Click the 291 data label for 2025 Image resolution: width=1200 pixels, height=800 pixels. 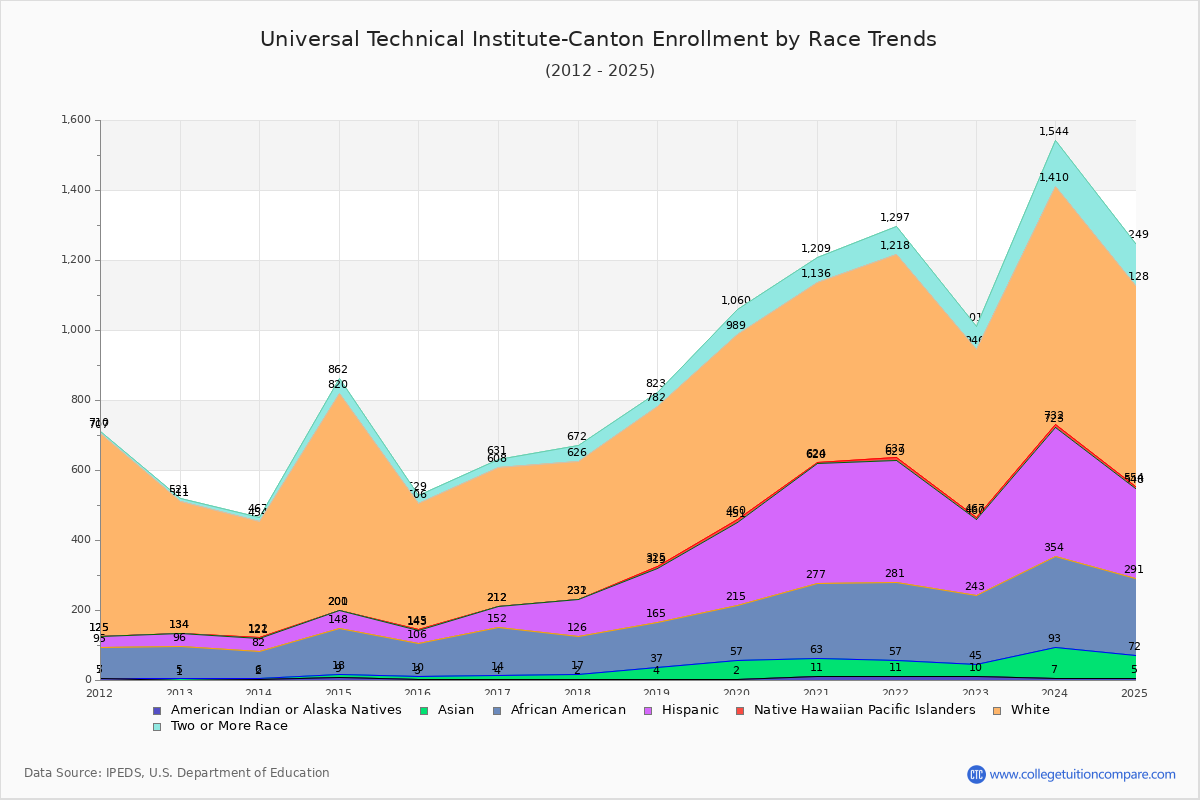[1134, 570]
